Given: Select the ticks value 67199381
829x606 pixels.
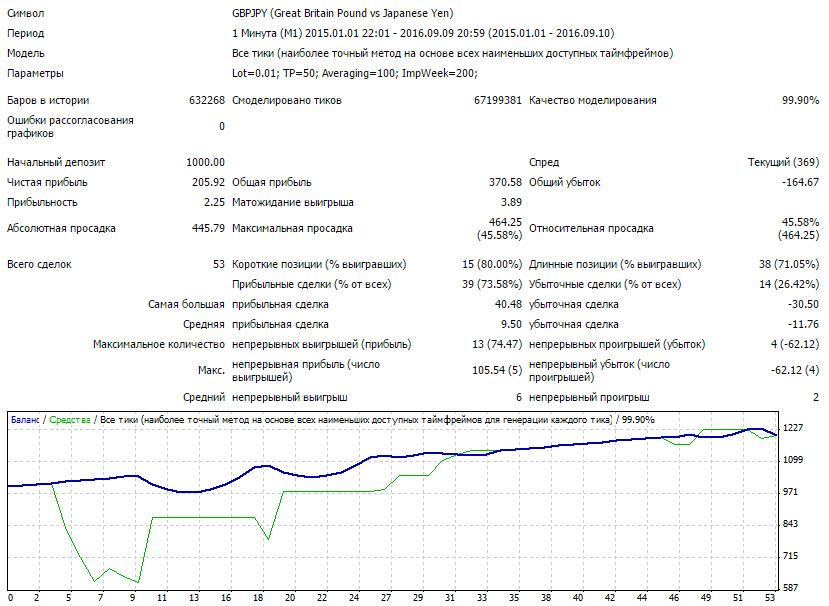Looking at the screenshot, I should [498, 100].
